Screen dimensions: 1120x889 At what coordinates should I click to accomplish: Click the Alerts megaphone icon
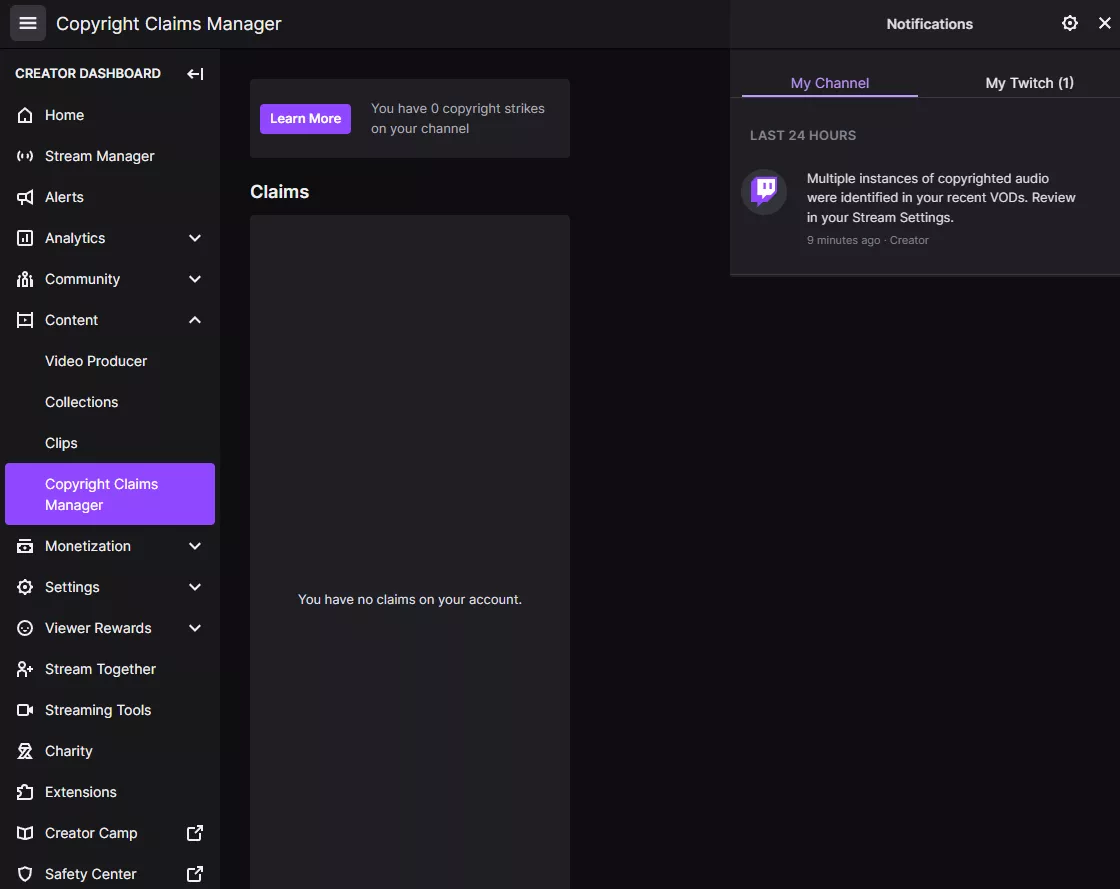[26, 197]
